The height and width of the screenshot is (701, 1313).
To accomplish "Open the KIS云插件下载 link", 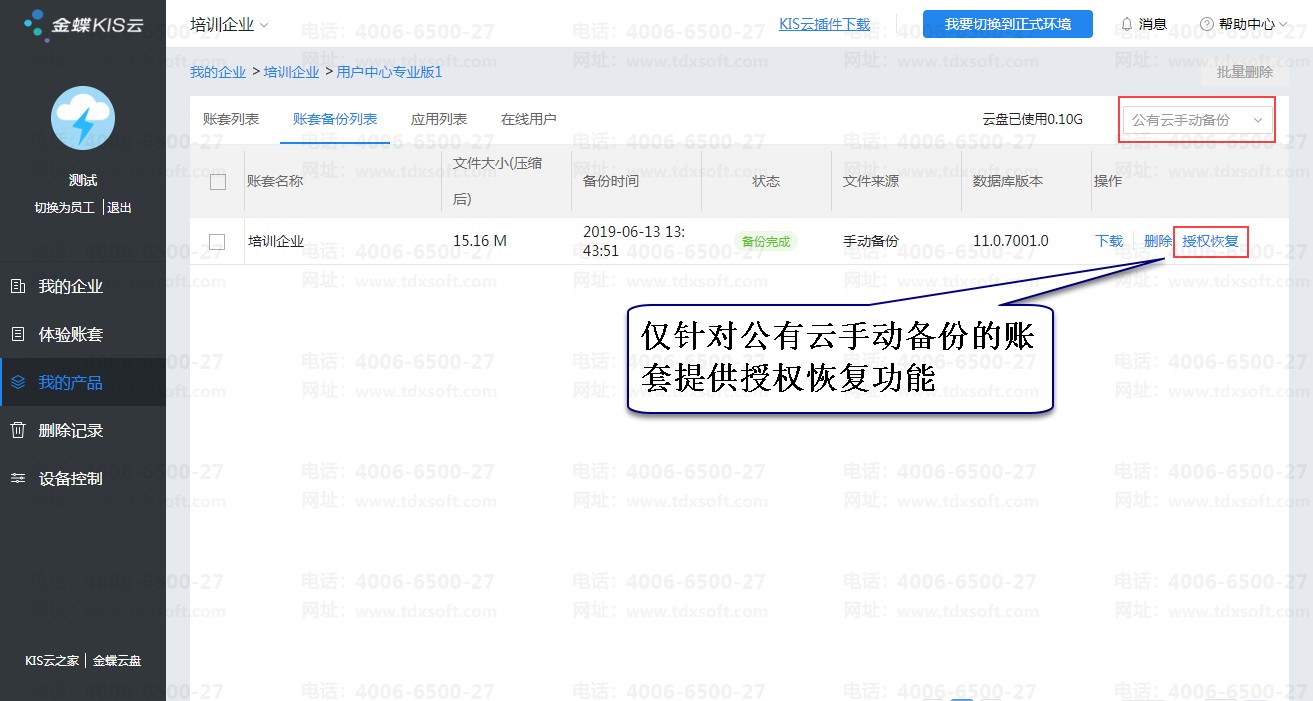I will [x=825, y=24].
